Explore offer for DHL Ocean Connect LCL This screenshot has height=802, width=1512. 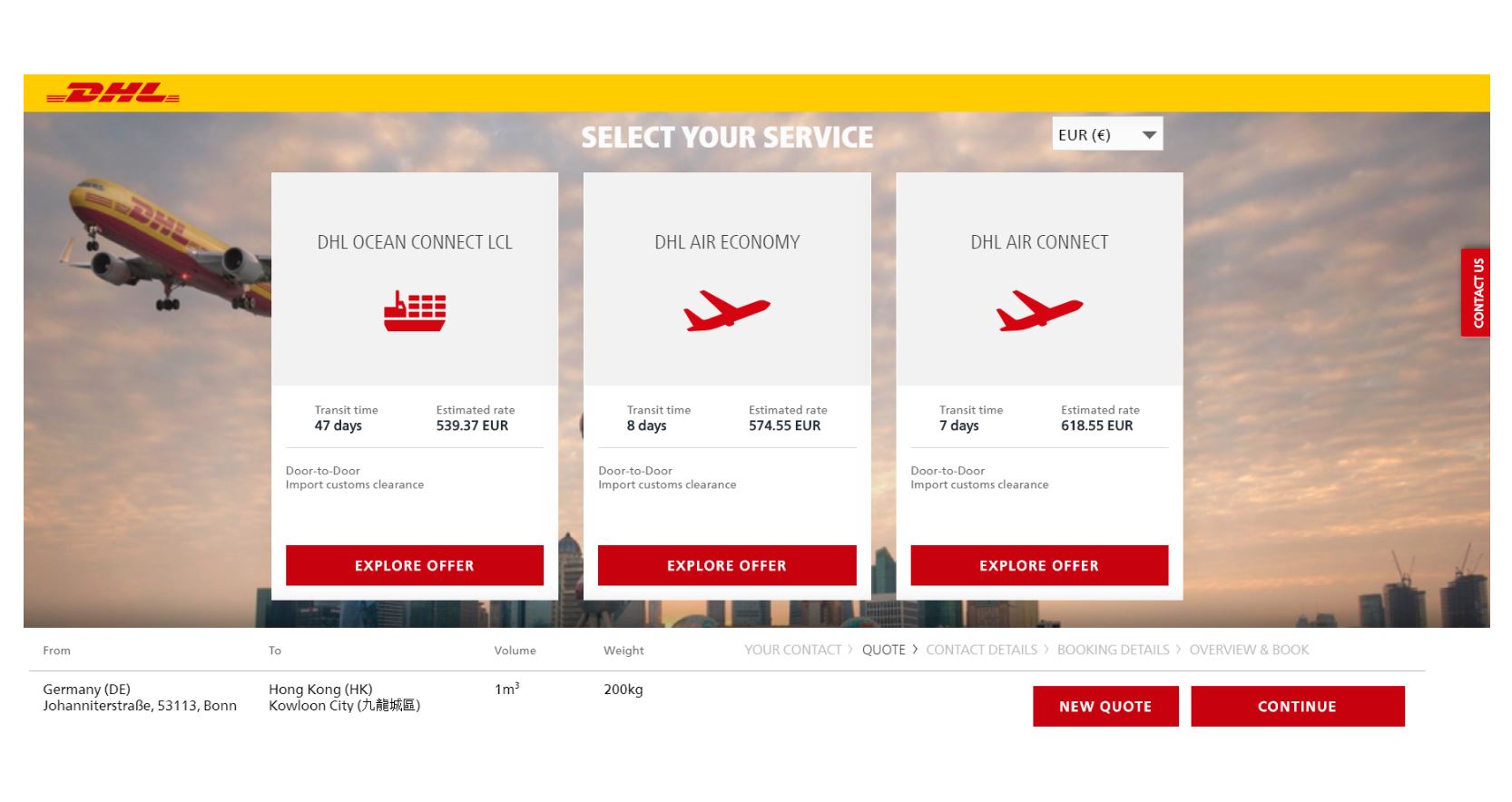(415, 565)
